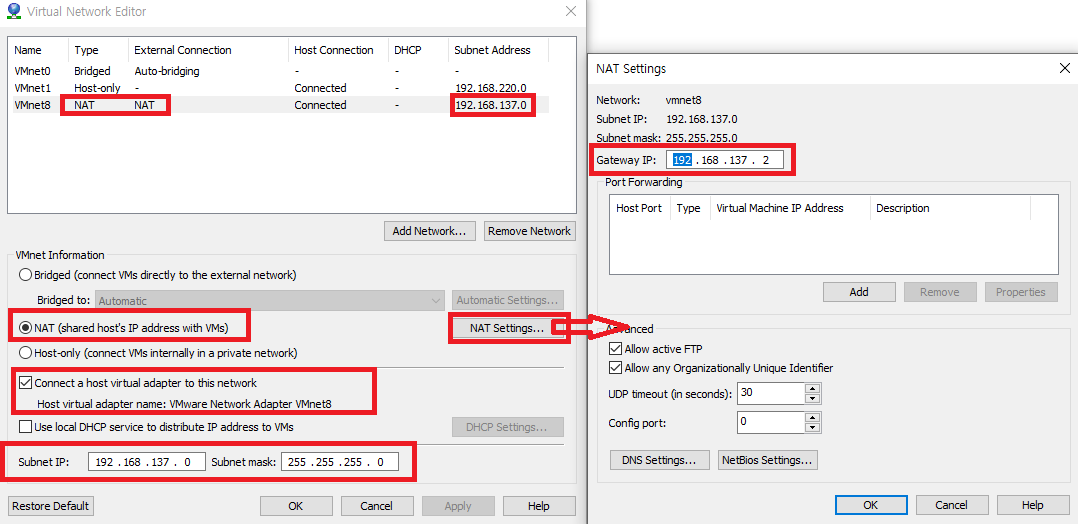
Task: Click Cancel in NAT Settings dialog
Action: pyautogui.click(x=952, y=505)
